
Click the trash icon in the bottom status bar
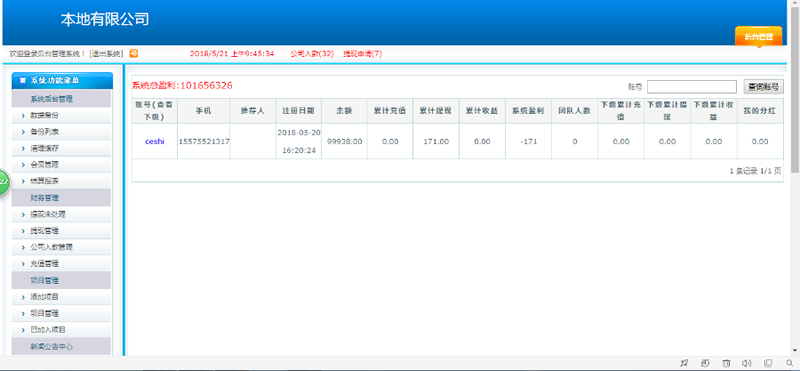point(726,363)
